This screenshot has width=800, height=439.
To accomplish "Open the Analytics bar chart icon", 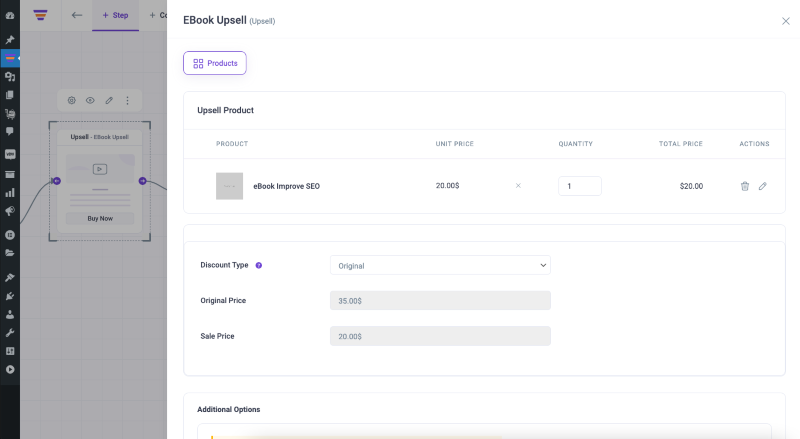I will 10,192.
